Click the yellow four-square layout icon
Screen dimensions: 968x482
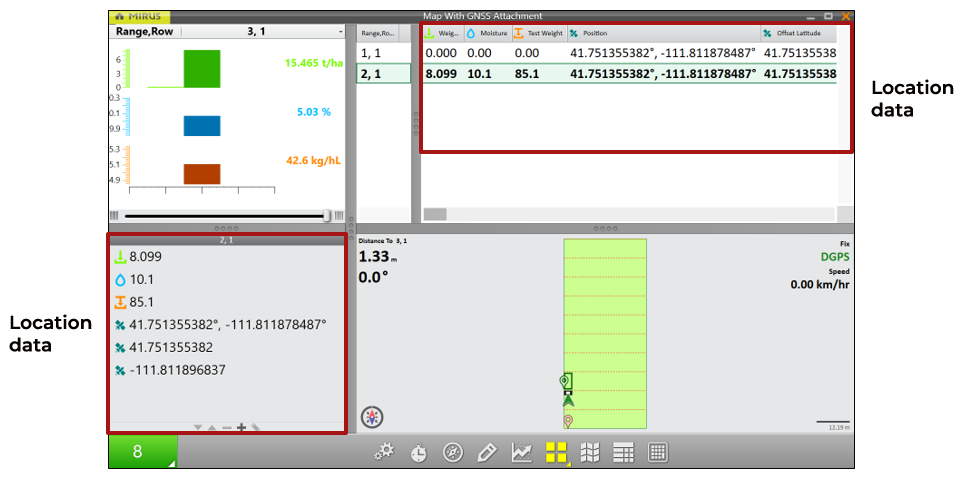click(x=556, y=453)
